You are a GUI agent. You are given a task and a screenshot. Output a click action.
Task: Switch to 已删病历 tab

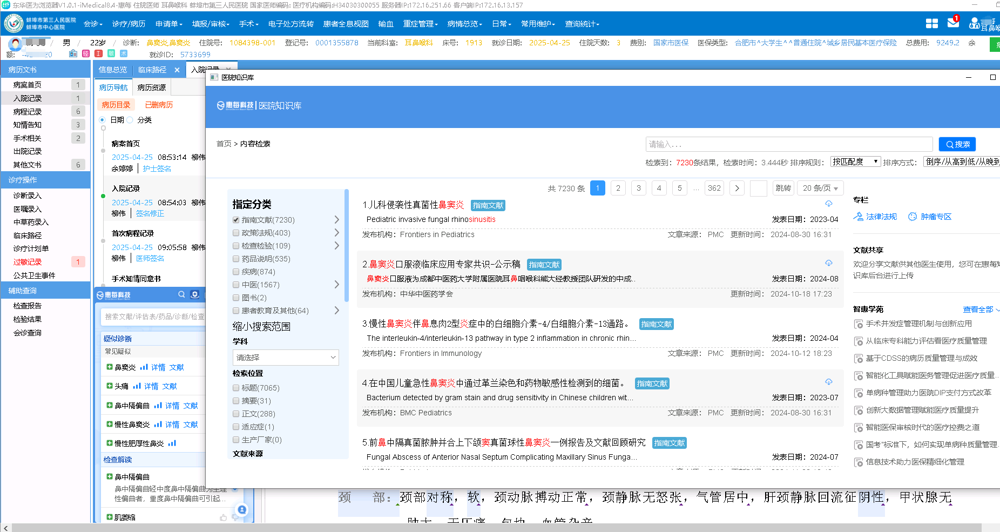tap(159, 105)
